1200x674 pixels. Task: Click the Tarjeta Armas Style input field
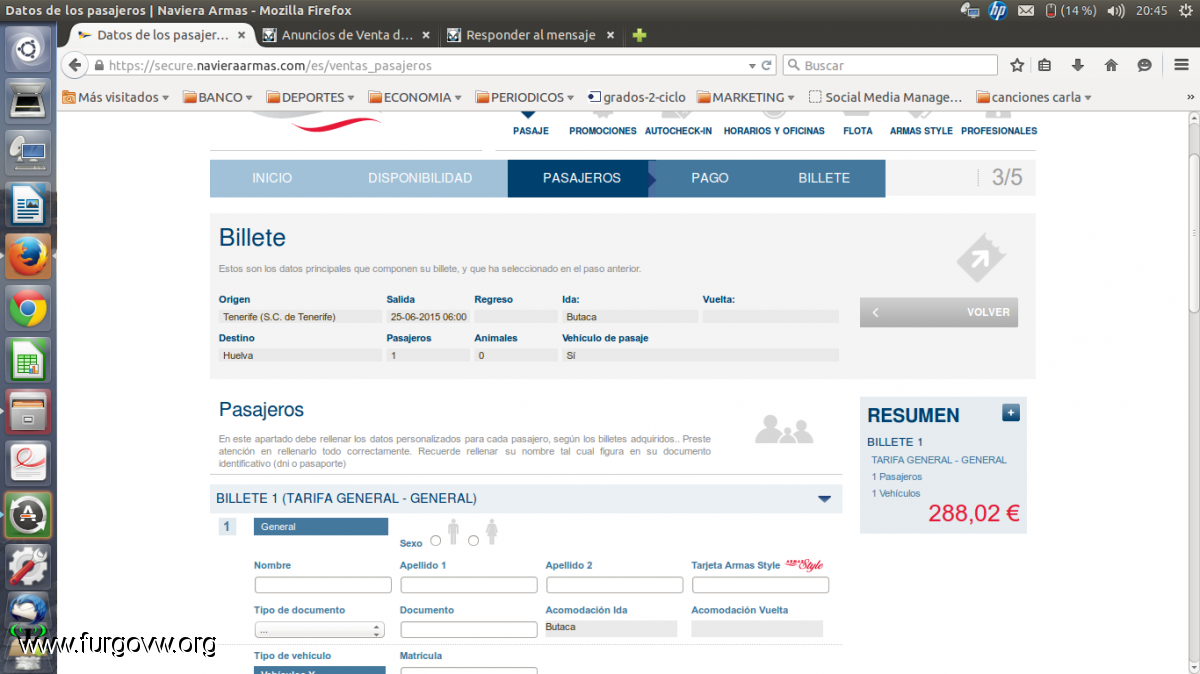pos(760,585)
